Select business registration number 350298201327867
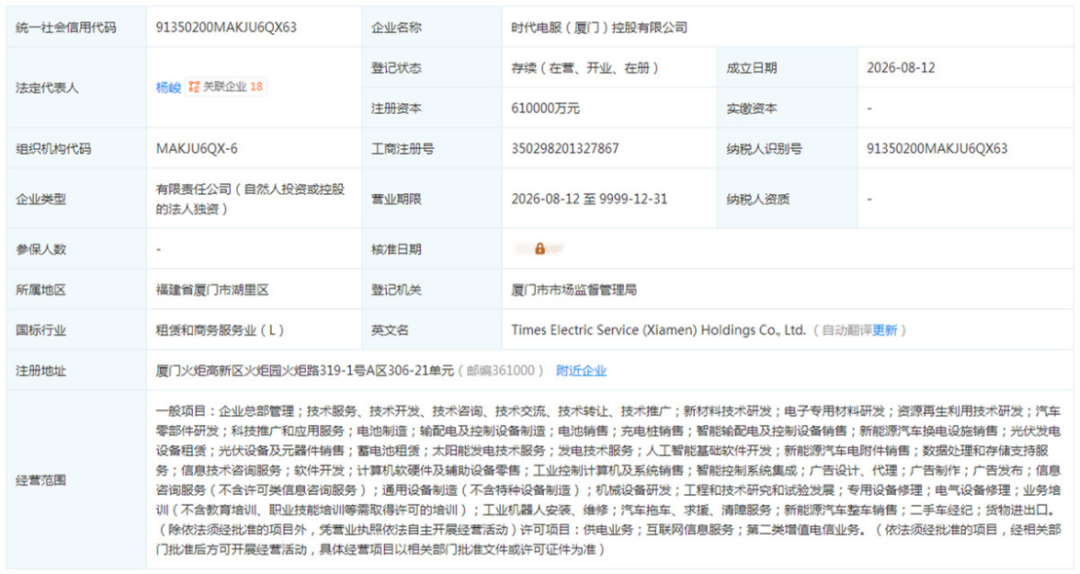 (x=565, y=148)
